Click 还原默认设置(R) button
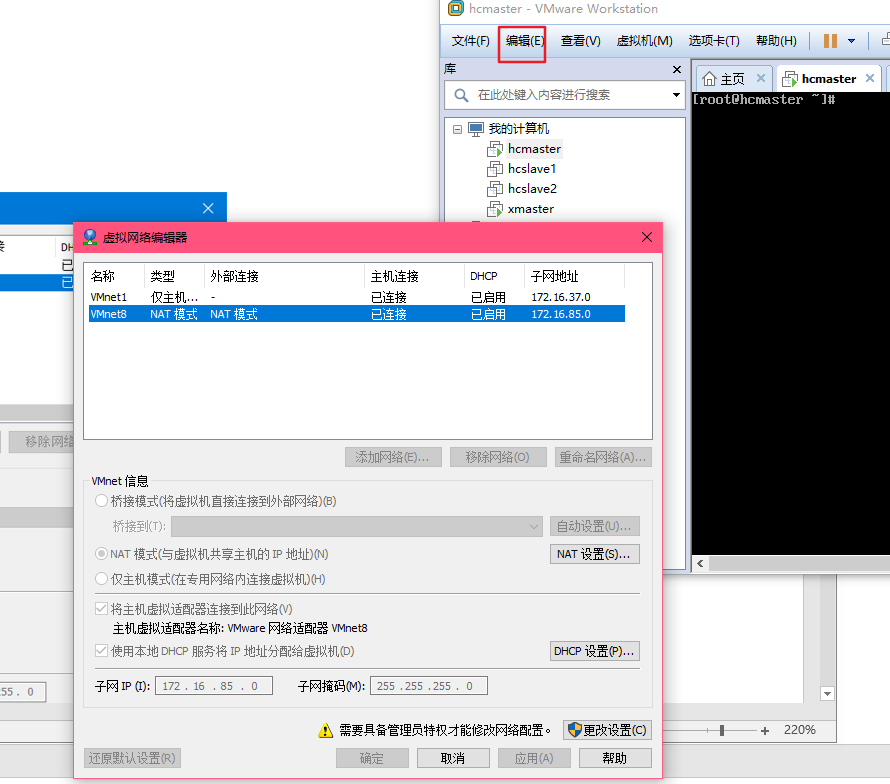Image resolution: width=890 pixels, height=784 pixels. click(132, 758)
